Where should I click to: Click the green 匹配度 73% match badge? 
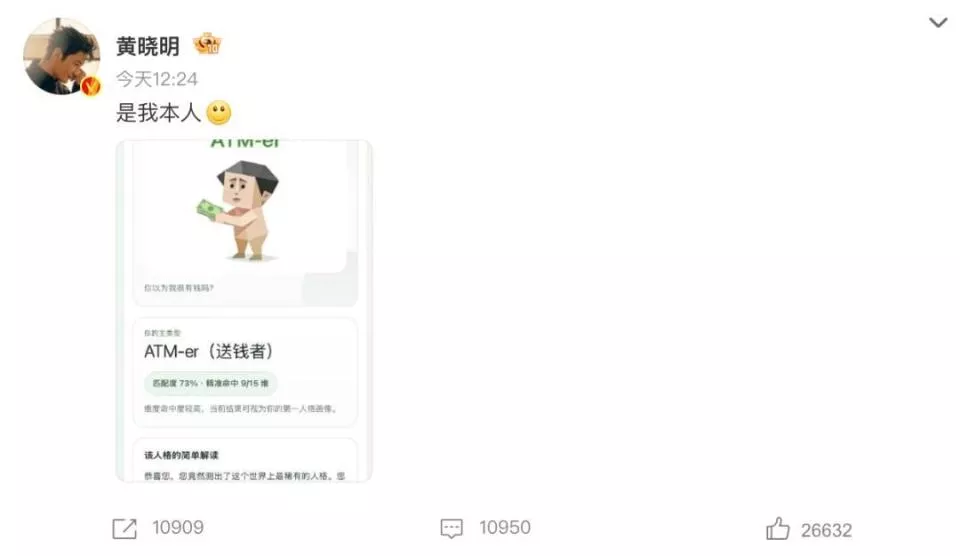[211, 383]
